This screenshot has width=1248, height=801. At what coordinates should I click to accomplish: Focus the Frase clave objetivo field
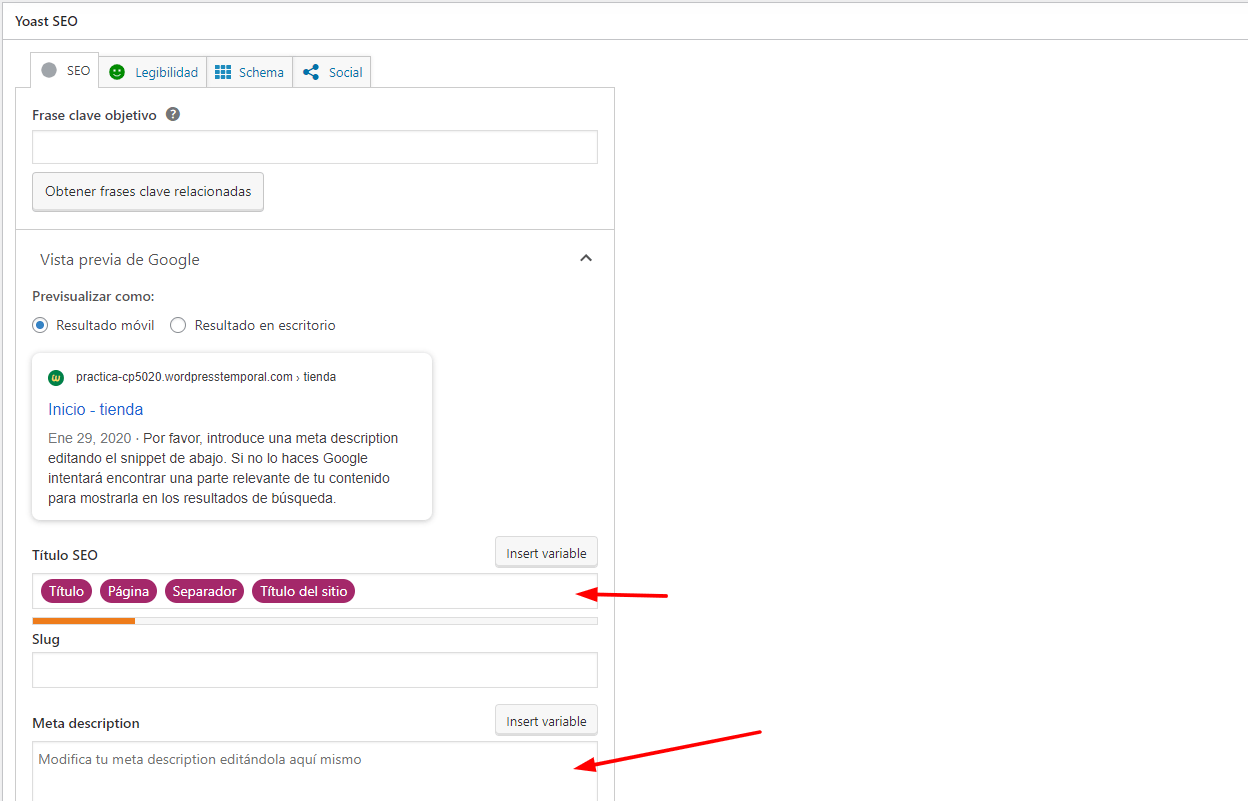(315, 147)
